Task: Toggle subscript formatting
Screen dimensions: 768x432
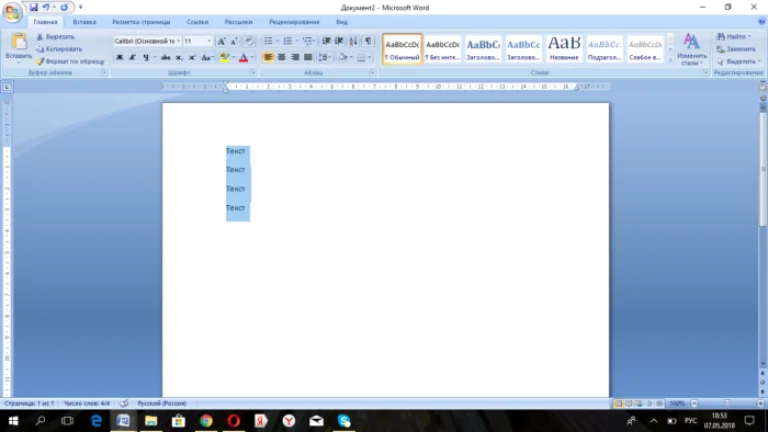Action: [179, 57]
